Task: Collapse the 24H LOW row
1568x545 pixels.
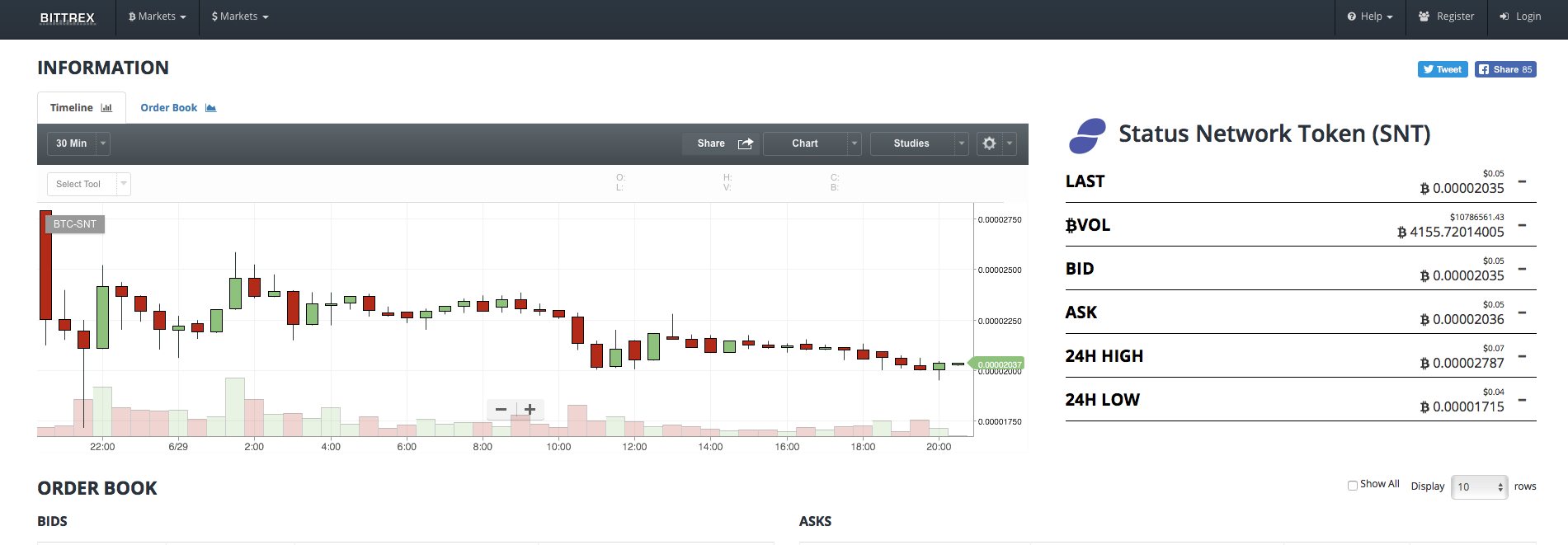Action: pyautogui.click(x=1522, y=400)
